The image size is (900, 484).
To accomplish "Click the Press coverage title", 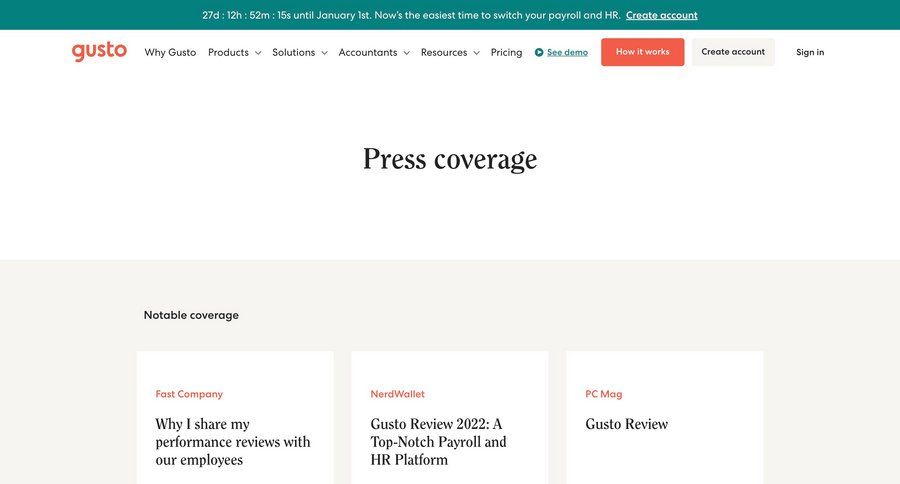I will pos(450,159).
